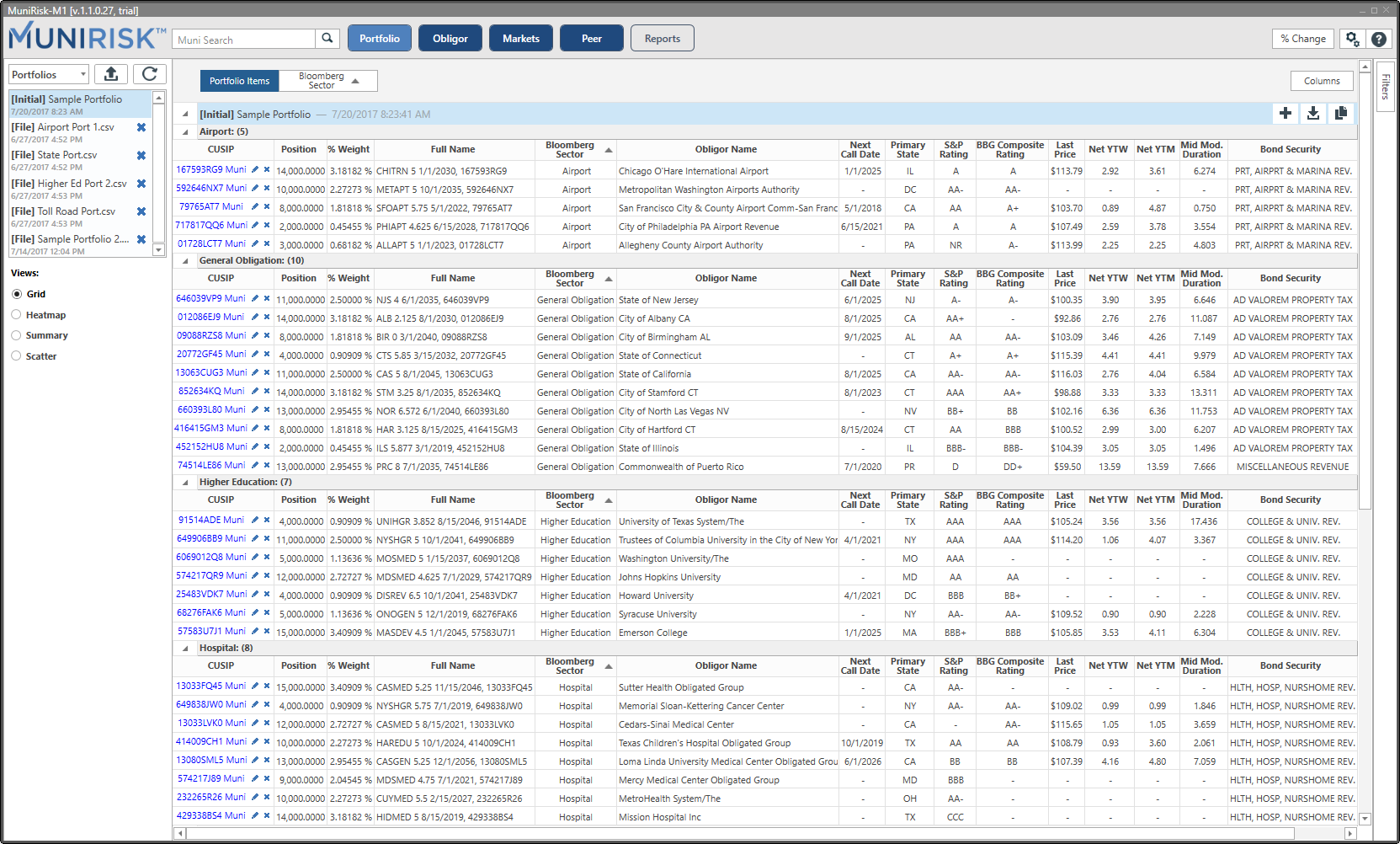
Task: Open the help question mark icon
Action: point(1378,39)
